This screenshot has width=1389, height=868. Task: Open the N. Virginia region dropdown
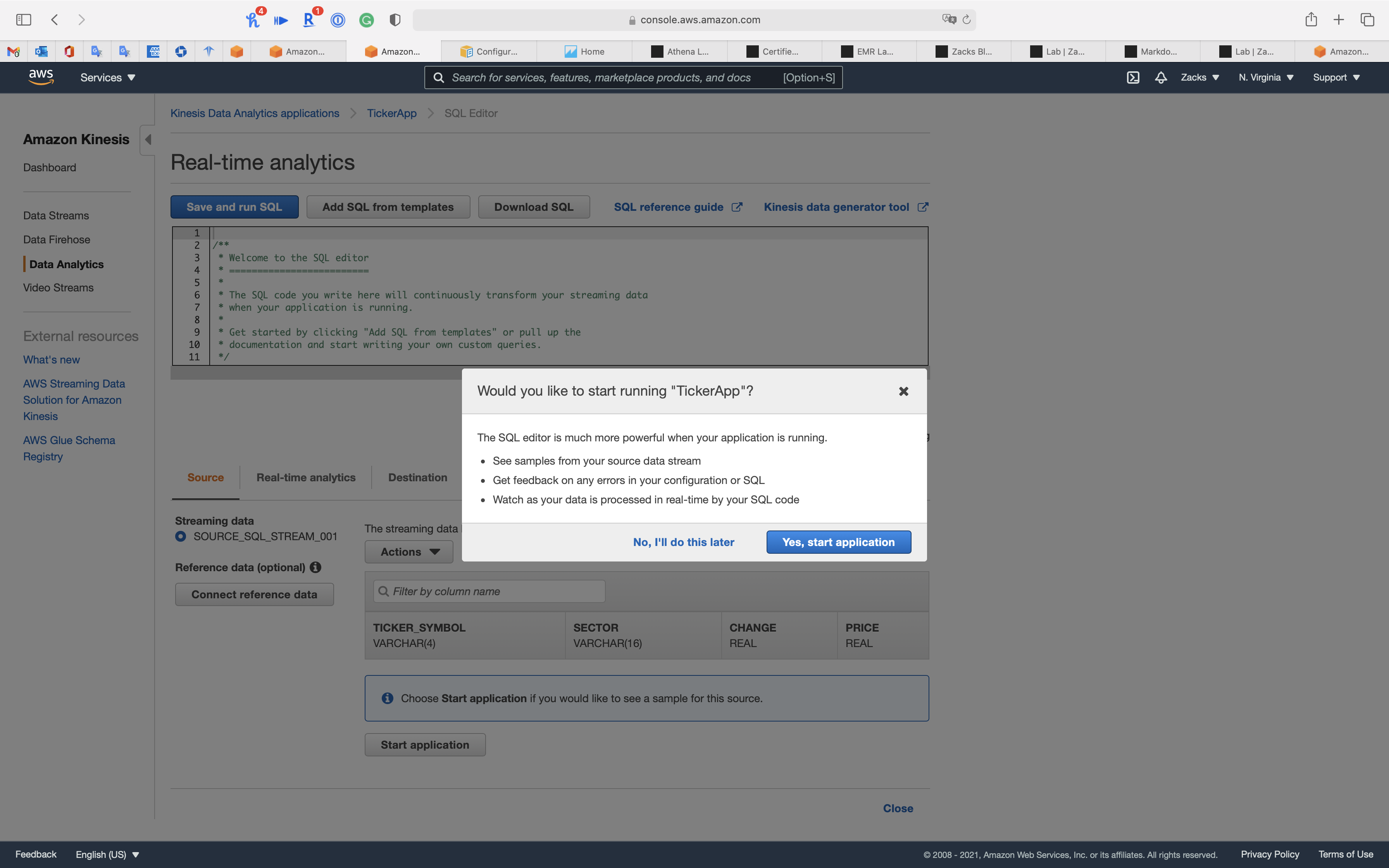pyautogui.click(x=1266, y=77)
